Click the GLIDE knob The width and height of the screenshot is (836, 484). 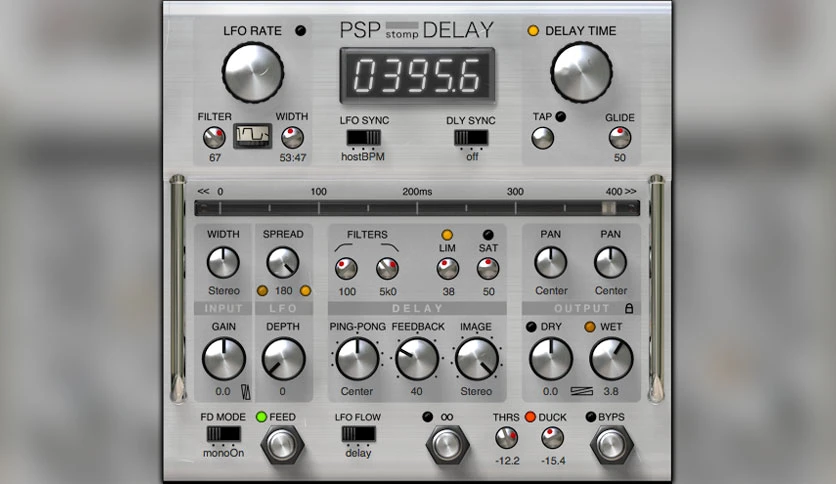click(620, 138)
